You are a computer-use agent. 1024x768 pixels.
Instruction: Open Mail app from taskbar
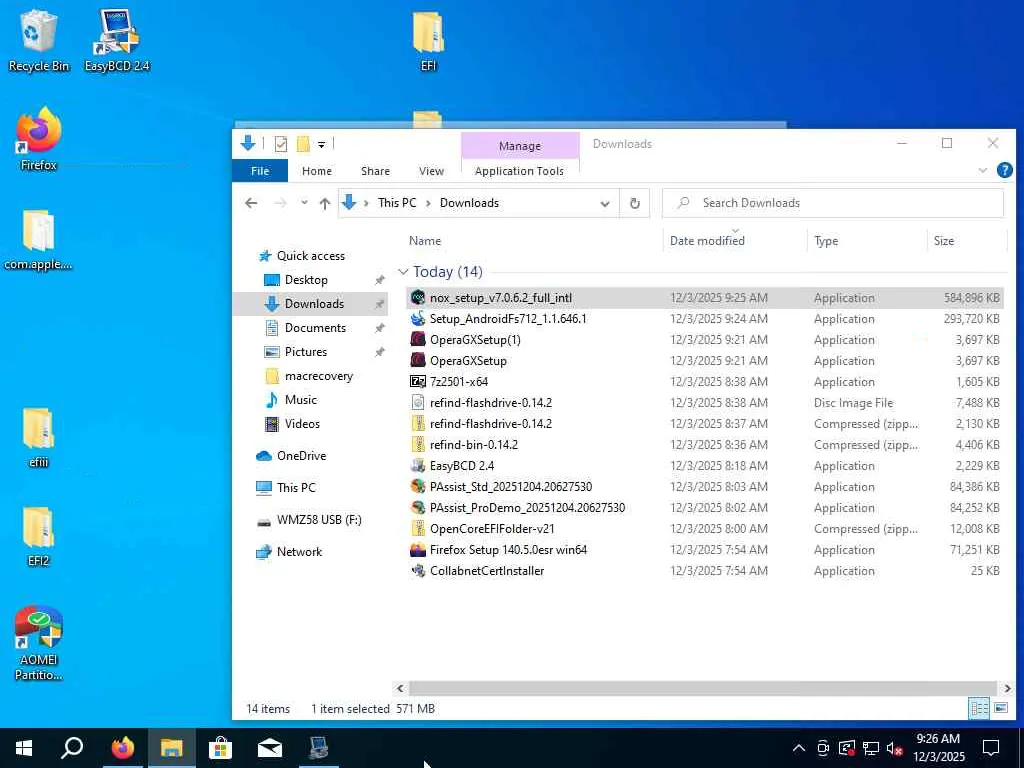(x=270, y=748)
